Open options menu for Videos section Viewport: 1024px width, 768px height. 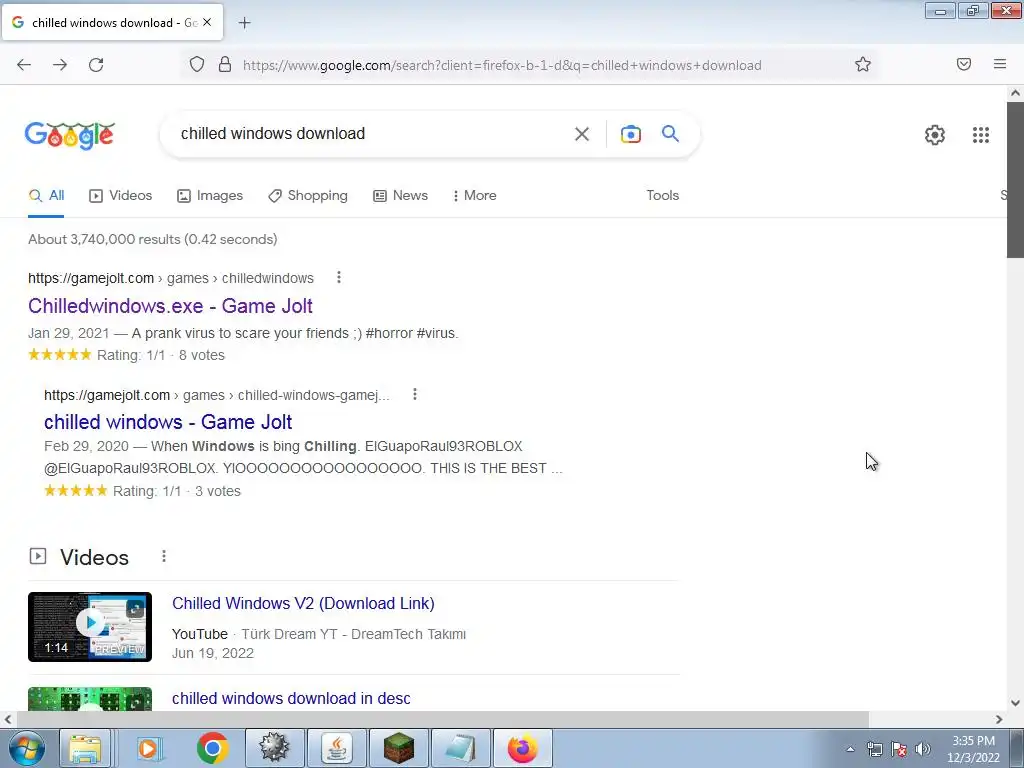(164, 556)
